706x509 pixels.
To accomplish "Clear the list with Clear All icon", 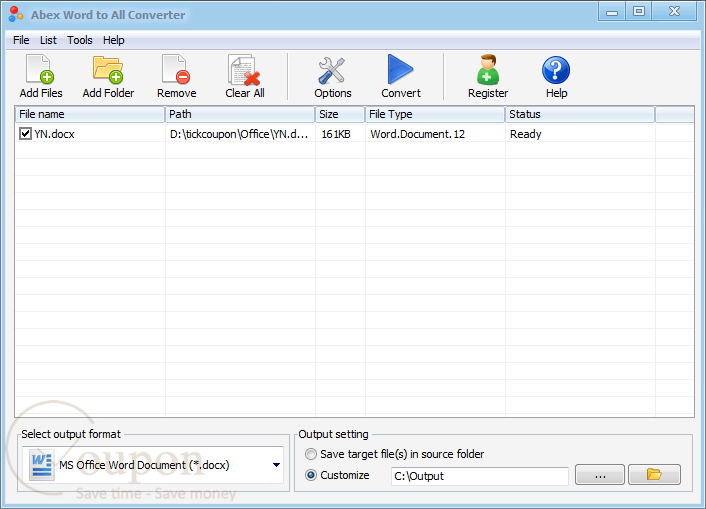I will [x=244, y=70].
